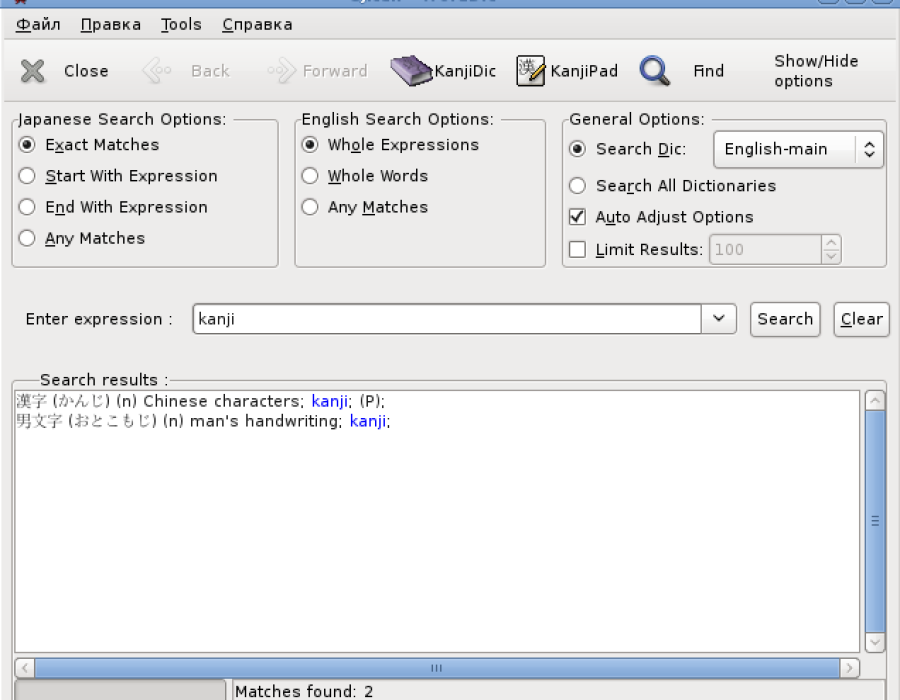900x700 pixels.
Task: Open KanjiDic book icon
Action: click(x=411, y=71)
